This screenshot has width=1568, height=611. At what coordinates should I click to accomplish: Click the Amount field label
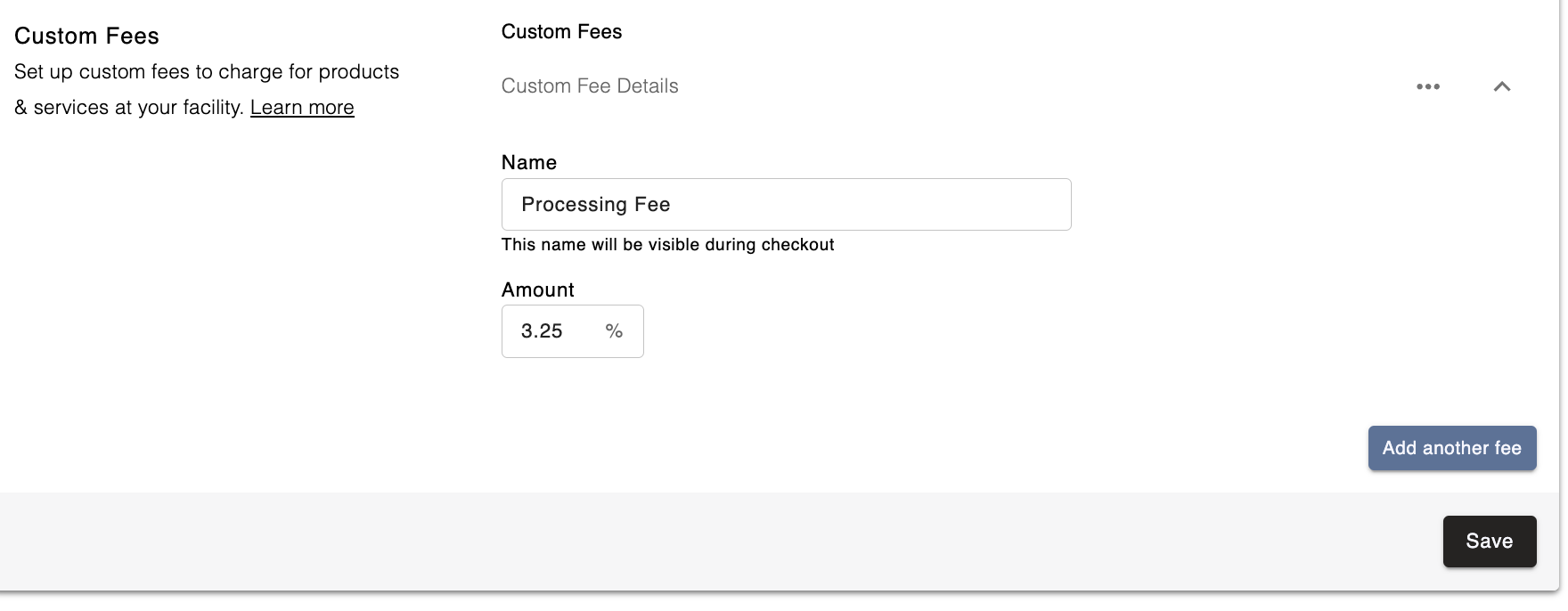pos(538,290)
